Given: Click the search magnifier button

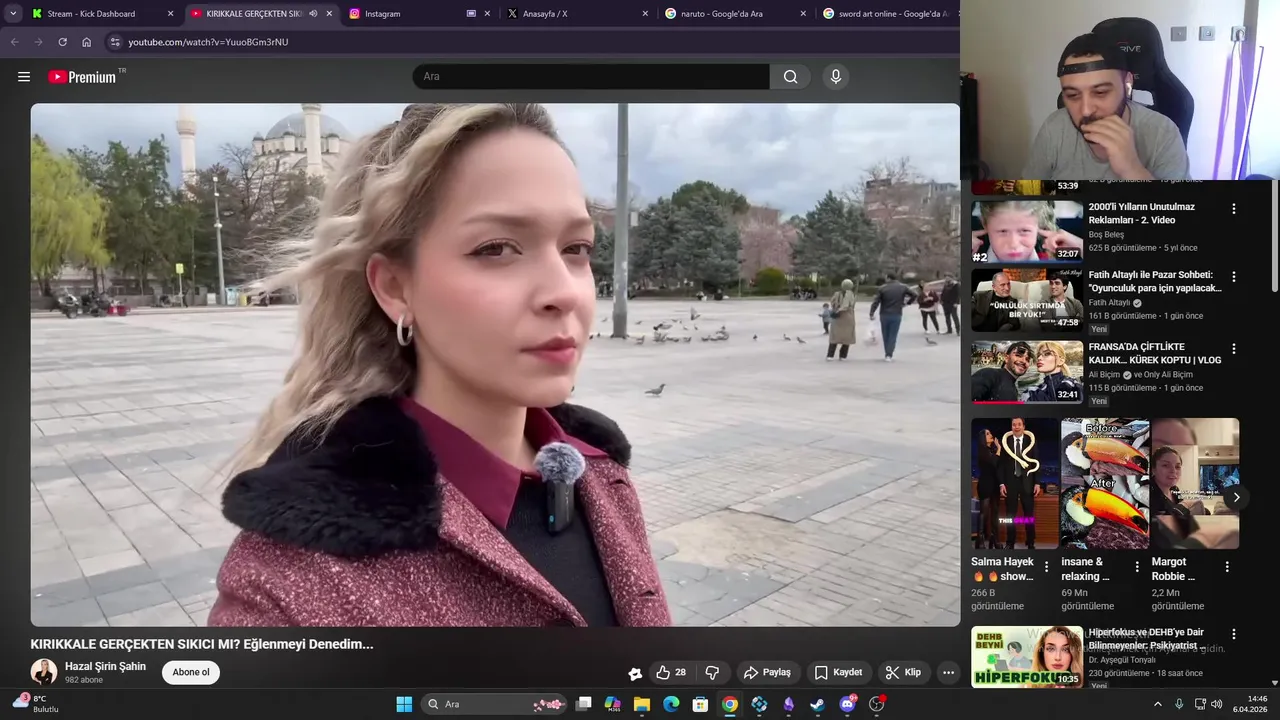Looking at the screenshot, I should click(x=790, y=77).
